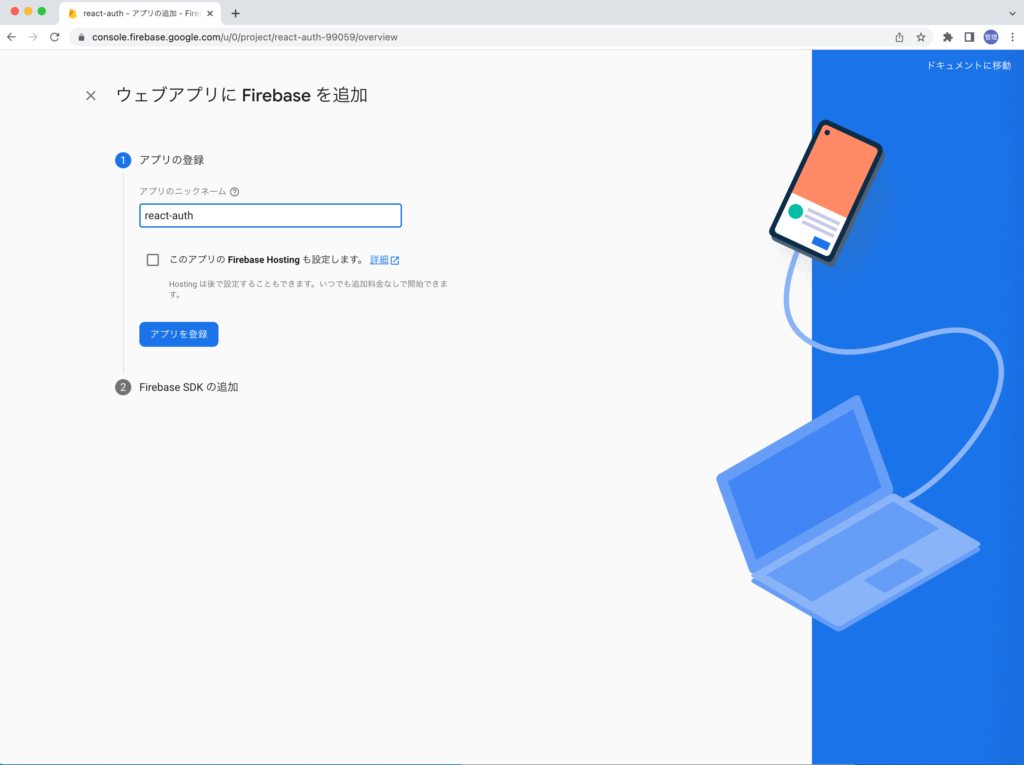Click the アプリを登録 register app button
1024x765 pixels.
click(178, 334)
